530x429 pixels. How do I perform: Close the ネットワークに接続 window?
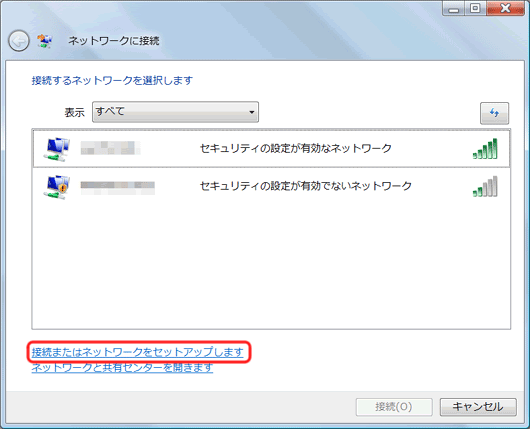tap(505, 8)
